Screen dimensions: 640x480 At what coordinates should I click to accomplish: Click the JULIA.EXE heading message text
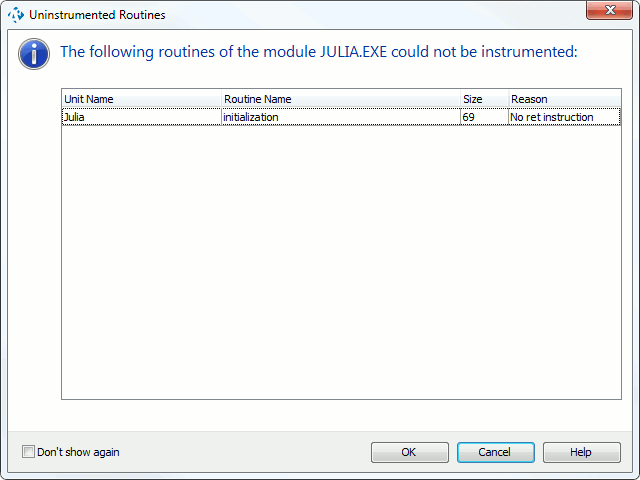click(319, 52)
